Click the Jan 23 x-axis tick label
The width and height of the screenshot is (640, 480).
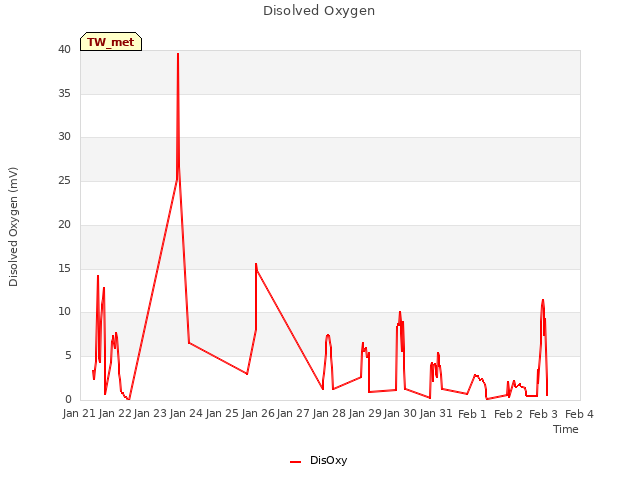click(151, 413)
